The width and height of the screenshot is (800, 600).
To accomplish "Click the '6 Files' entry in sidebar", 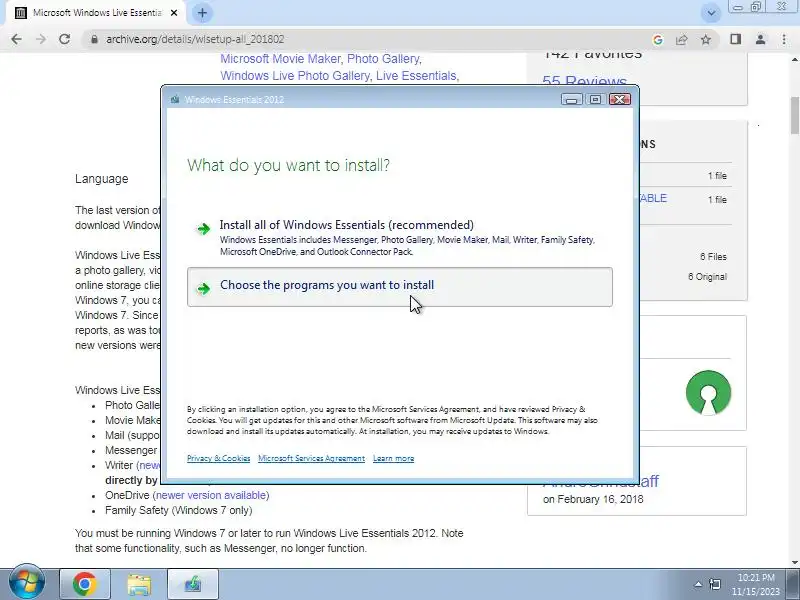I will pyautogui.click(x=713, y=257).
